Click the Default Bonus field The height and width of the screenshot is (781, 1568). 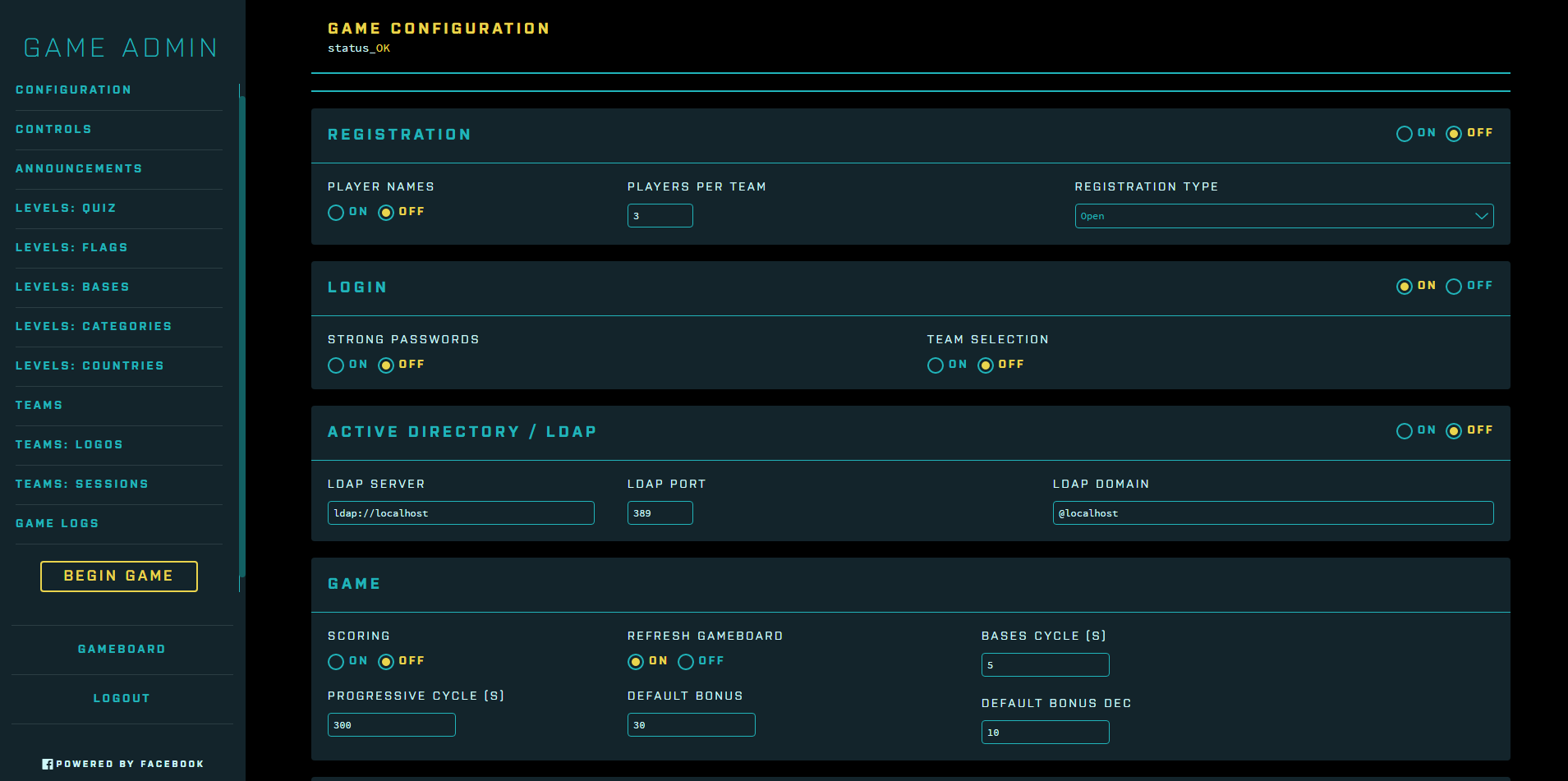(x=692, y=725)
